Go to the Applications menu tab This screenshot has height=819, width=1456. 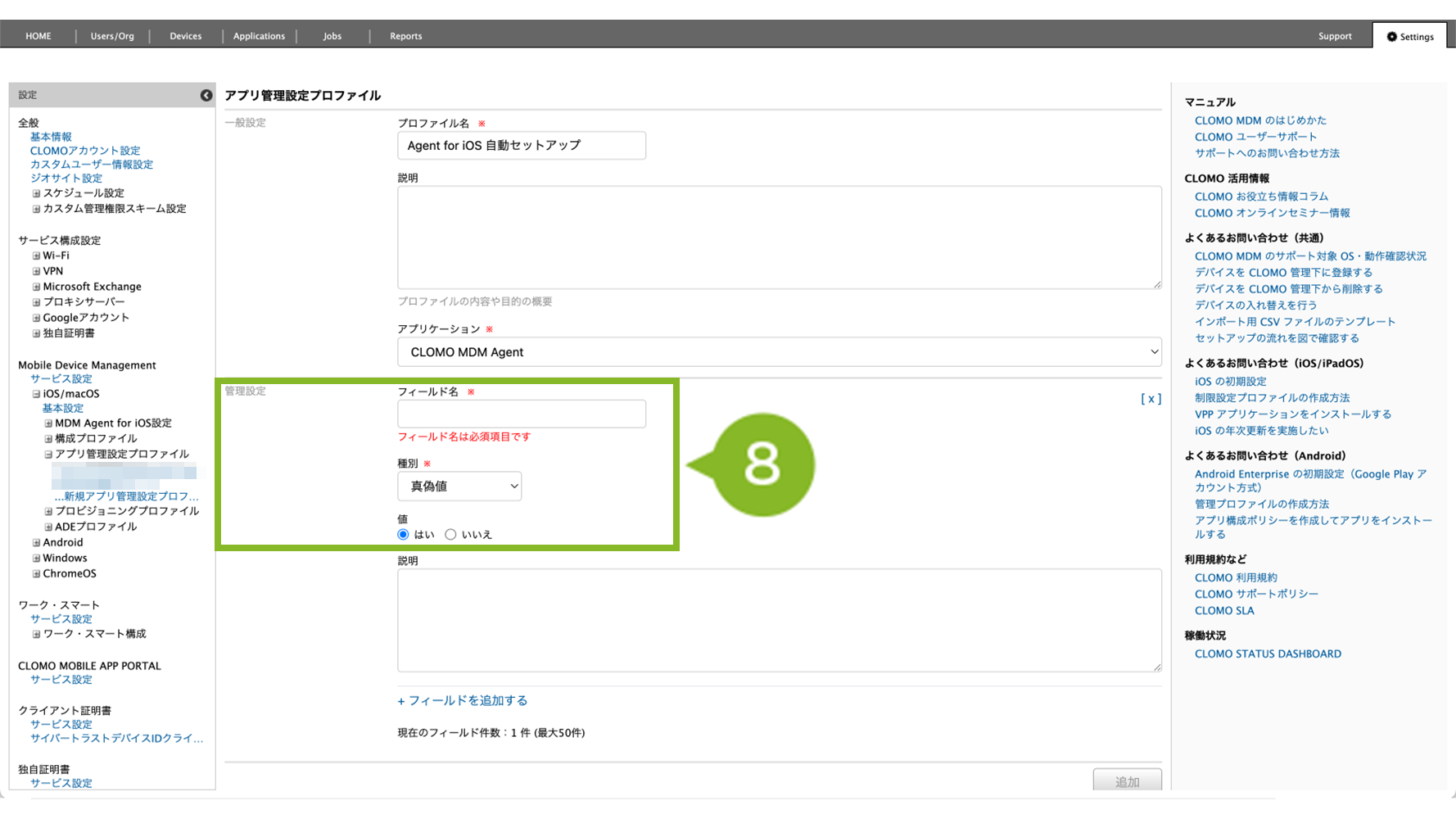coord(259,36)
